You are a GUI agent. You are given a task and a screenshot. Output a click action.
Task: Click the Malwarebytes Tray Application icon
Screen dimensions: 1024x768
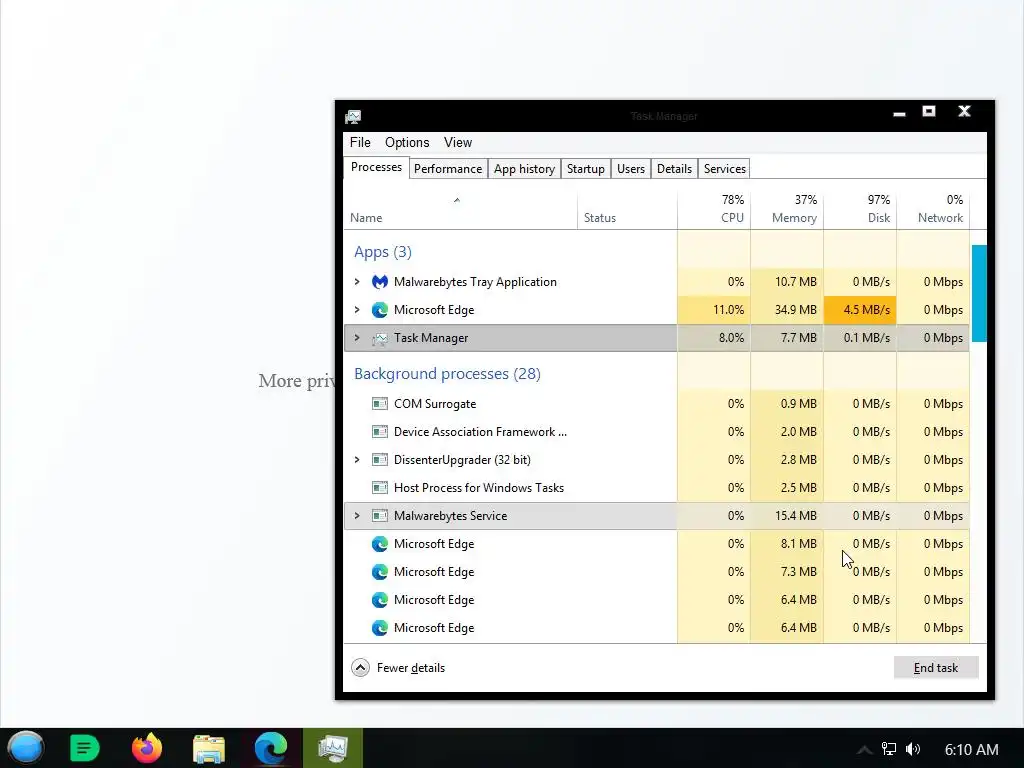pos(379,282)
